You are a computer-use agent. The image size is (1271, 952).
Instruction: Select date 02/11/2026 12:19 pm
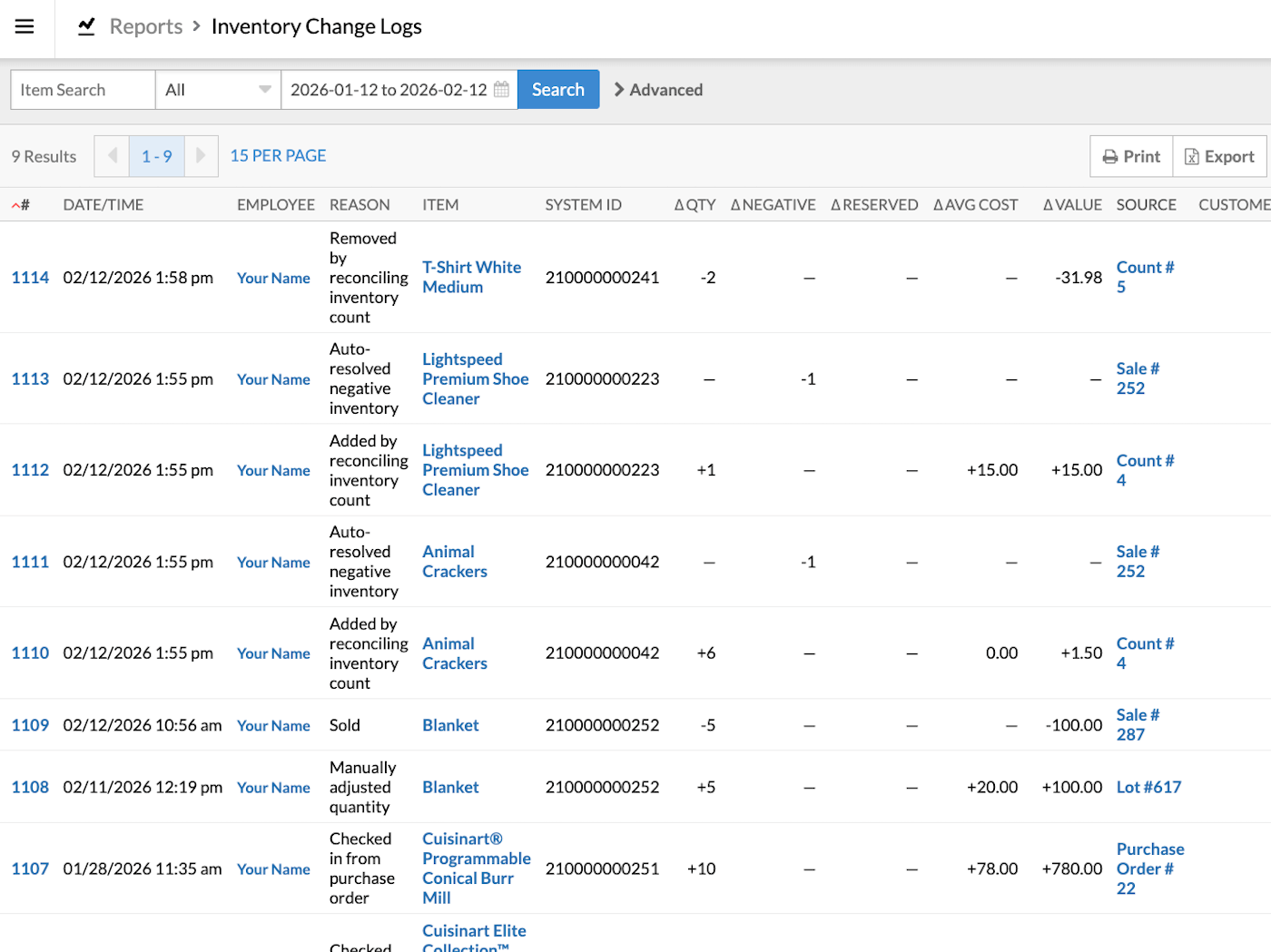pos(143,787)
